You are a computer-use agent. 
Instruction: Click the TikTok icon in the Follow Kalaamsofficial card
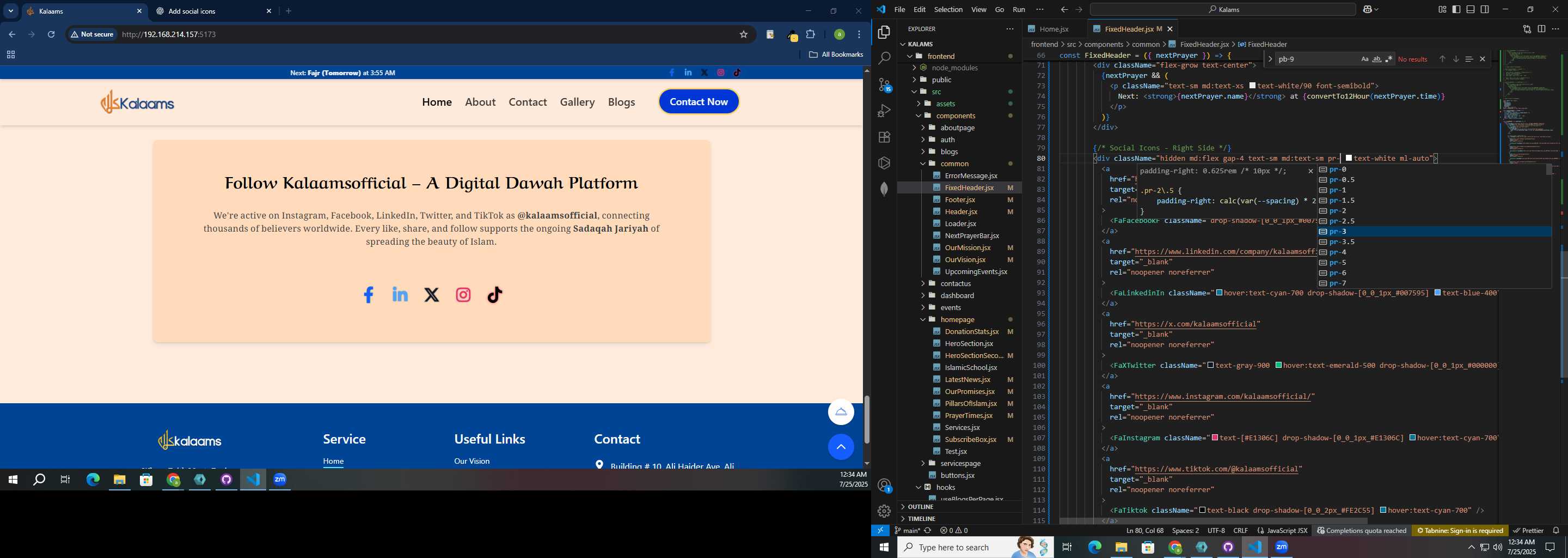pyautogui.click(x=495, y=295)
